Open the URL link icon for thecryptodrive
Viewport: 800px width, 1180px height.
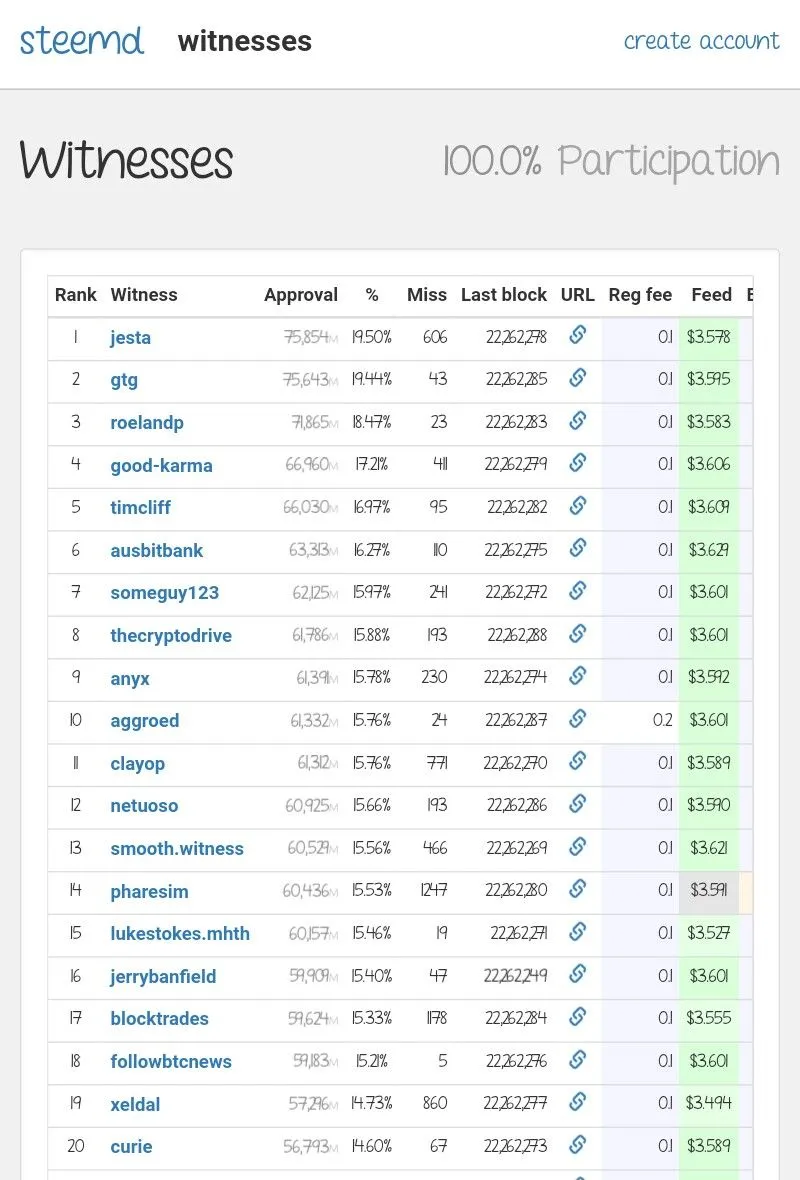point(577,633)
